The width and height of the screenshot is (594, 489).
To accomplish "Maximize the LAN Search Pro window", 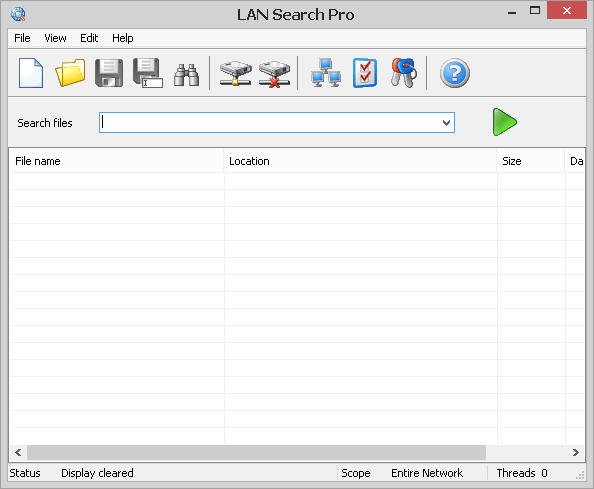I will pyautogui.click(x=535, y=11).
